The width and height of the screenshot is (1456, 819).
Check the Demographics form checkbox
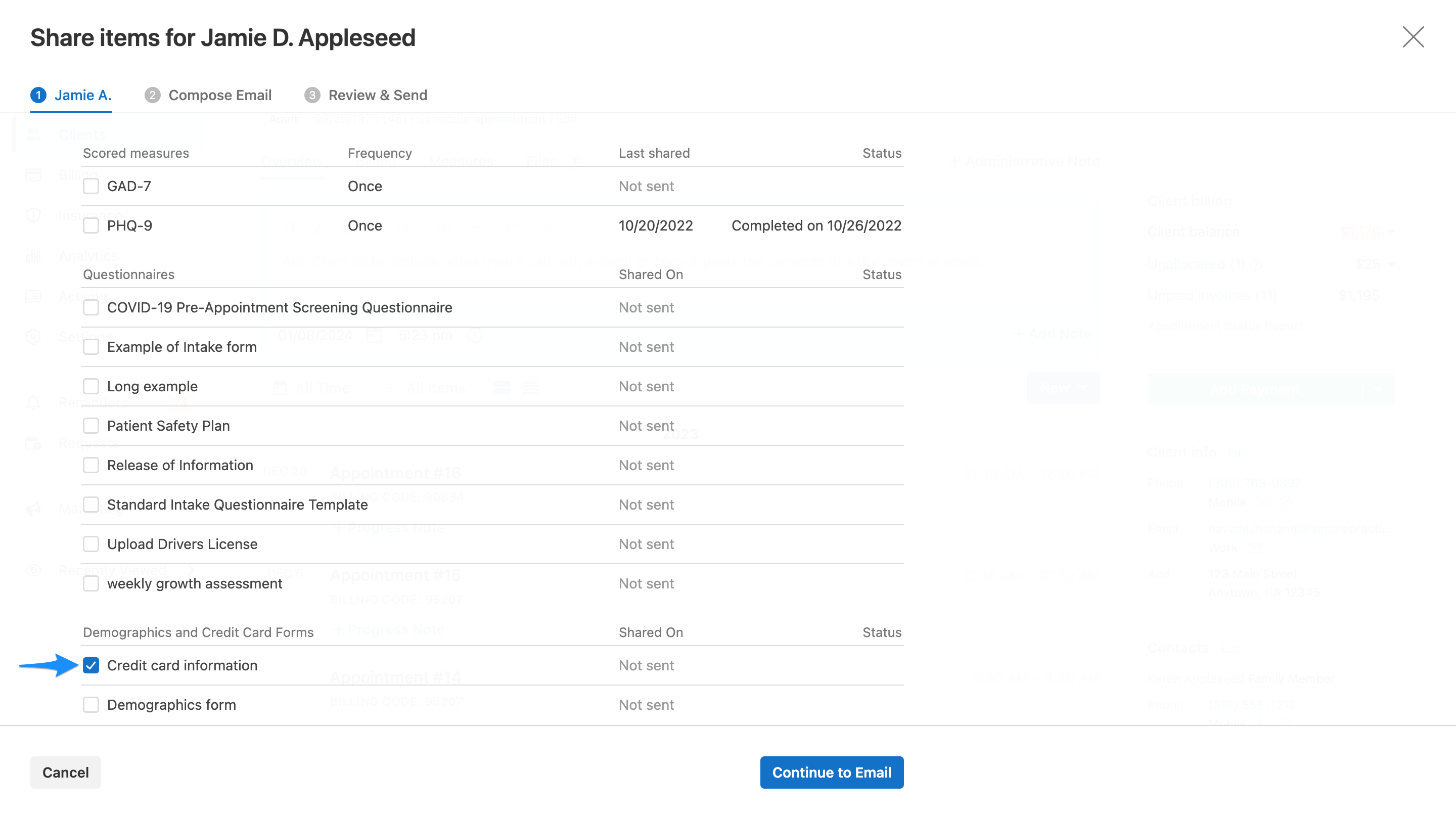(x=91, y=705)
